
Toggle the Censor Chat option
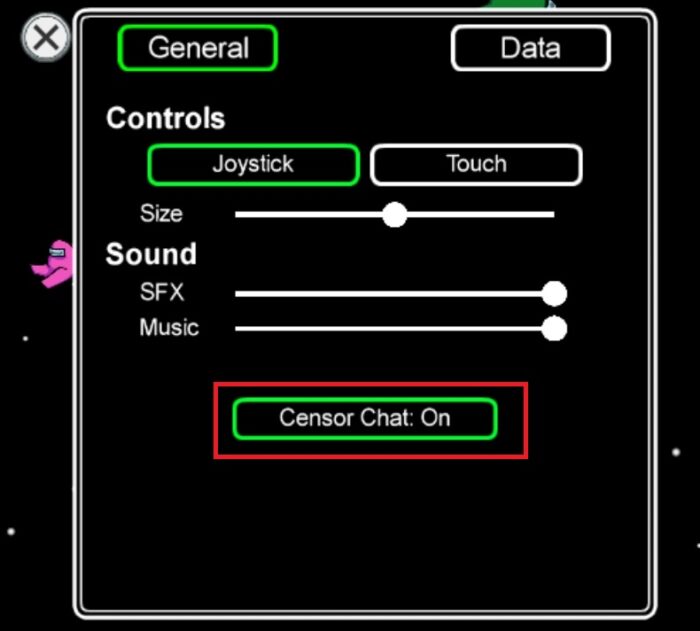tap(365, 418)
